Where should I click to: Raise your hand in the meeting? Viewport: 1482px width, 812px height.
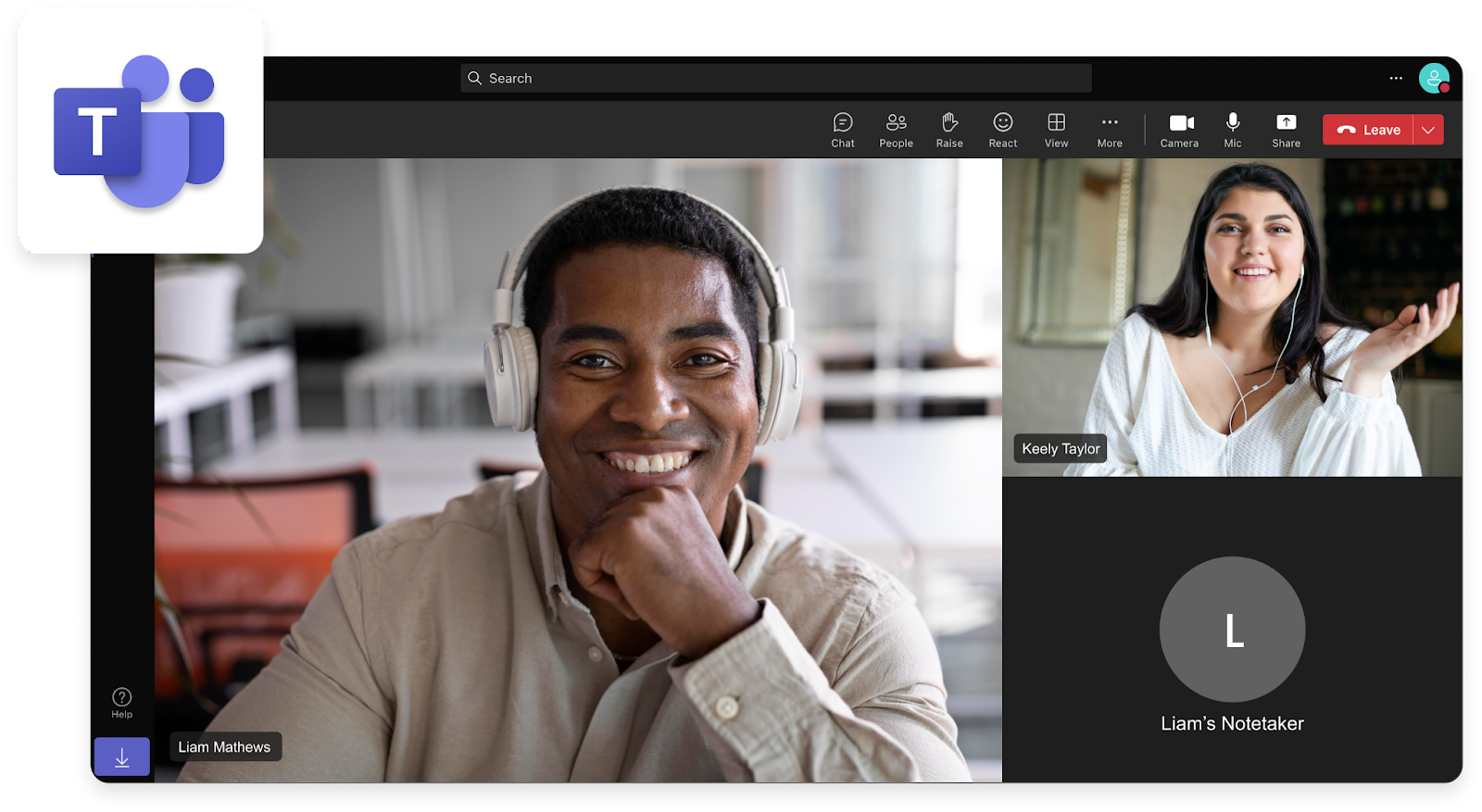[x=949, y=130]
